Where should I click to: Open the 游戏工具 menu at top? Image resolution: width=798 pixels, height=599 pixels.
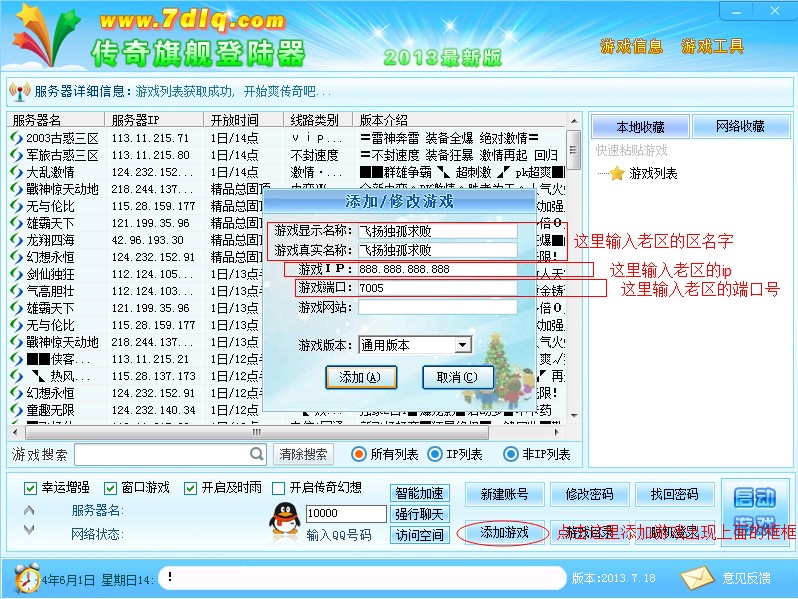point(712,46)
